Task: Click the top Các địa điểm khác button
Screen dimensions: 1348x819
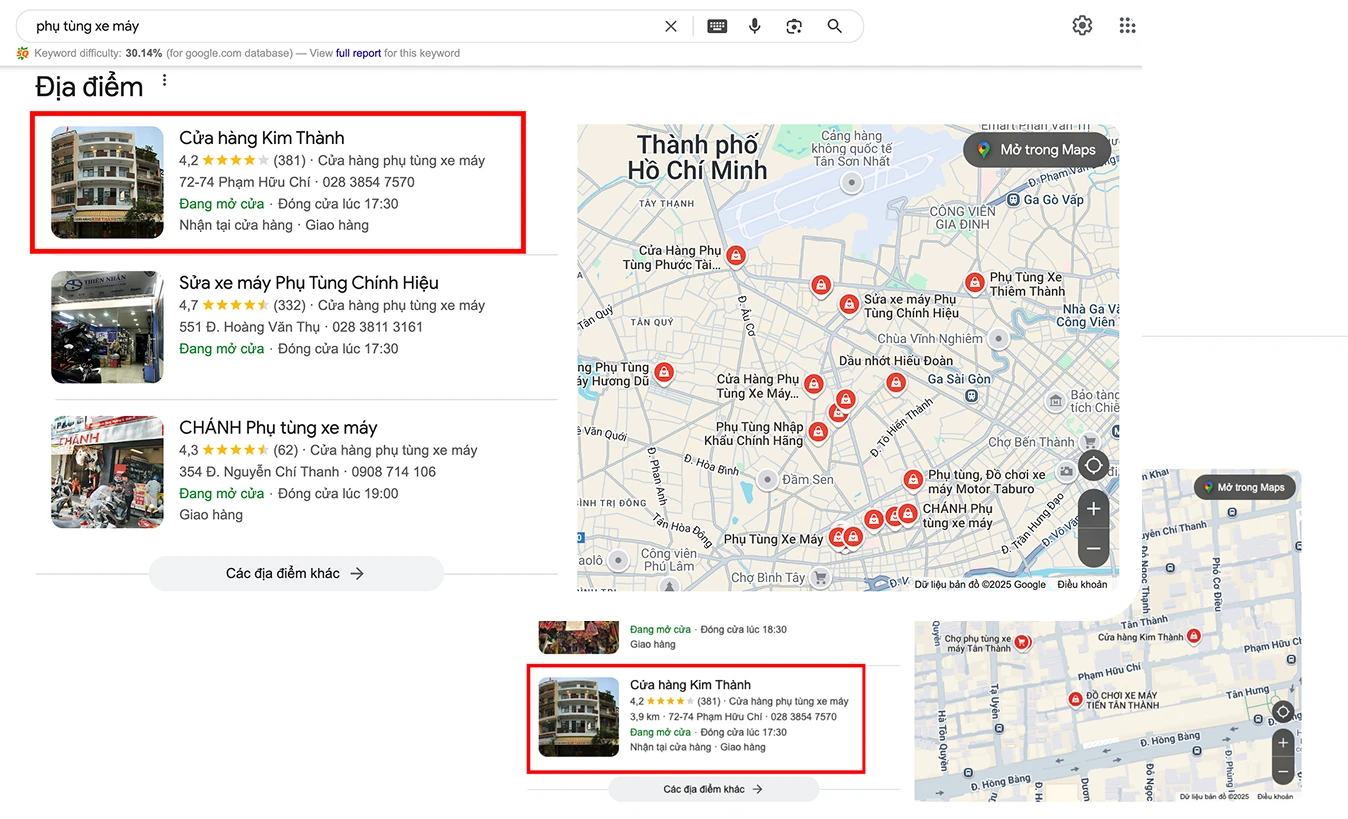Action: (x=296, y=574)
